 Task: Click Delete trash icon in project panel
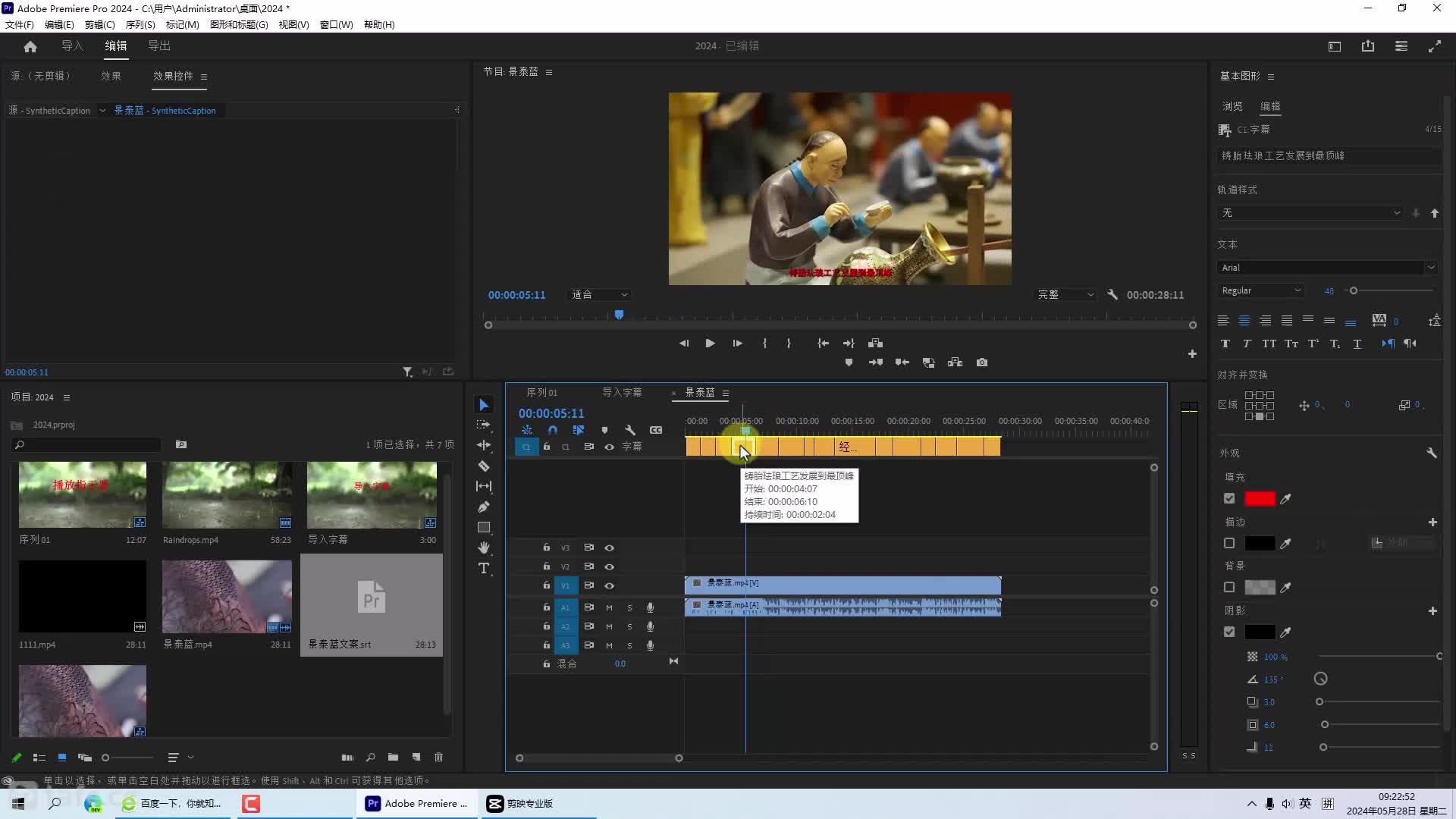(x=438, y=758)
